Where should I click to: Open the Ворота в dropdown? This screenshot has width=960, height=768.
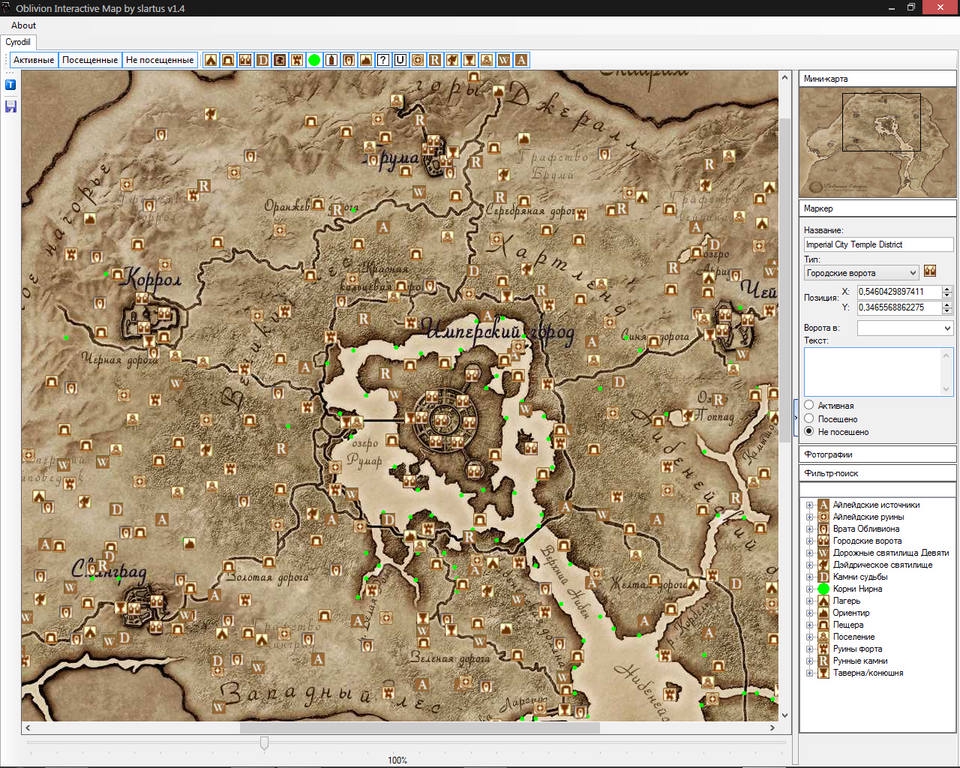[x=905, y=328]
